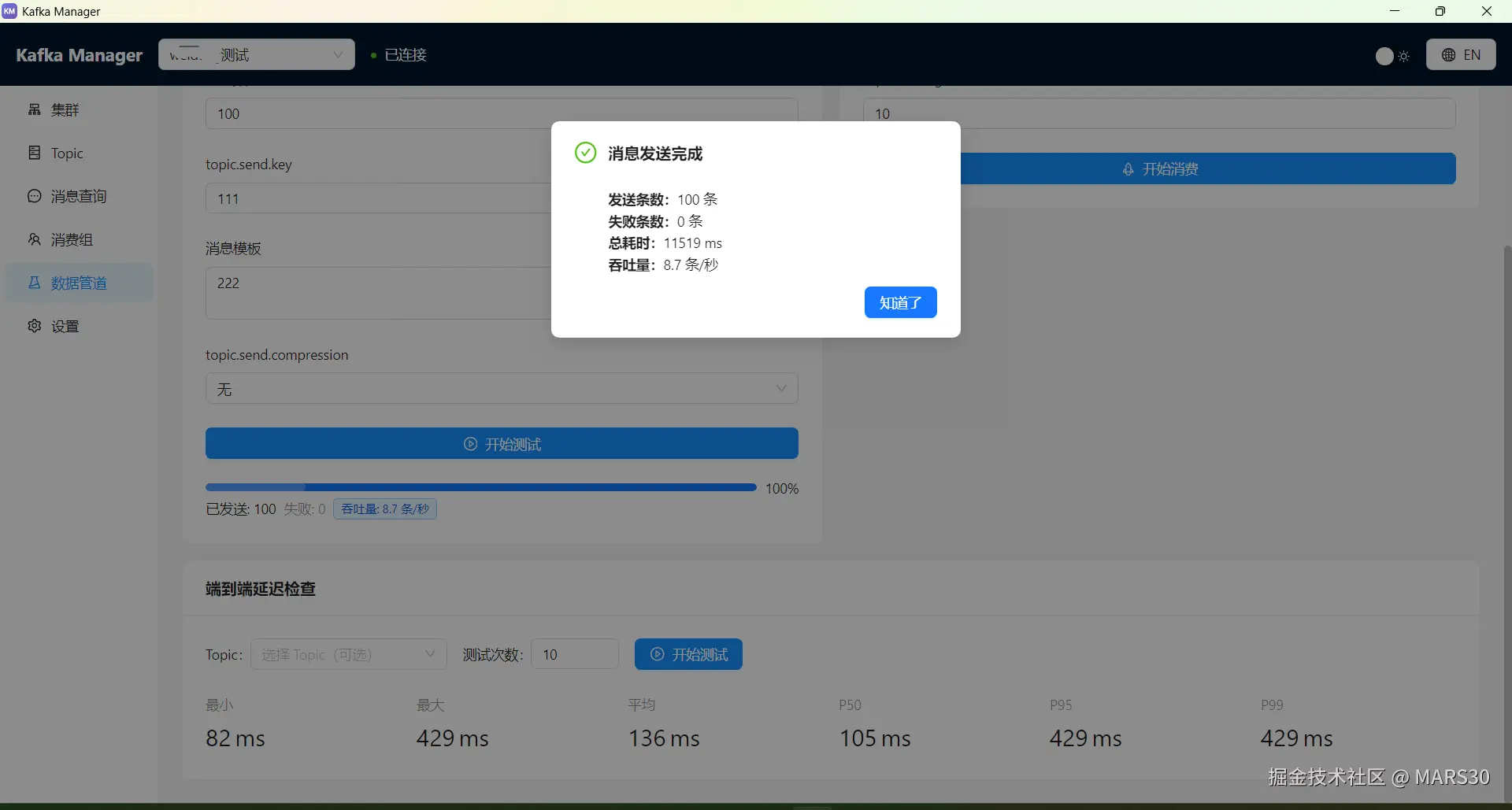Click the 105 ms P50 value
This screenshot has height=810, width=1512.
875,738
